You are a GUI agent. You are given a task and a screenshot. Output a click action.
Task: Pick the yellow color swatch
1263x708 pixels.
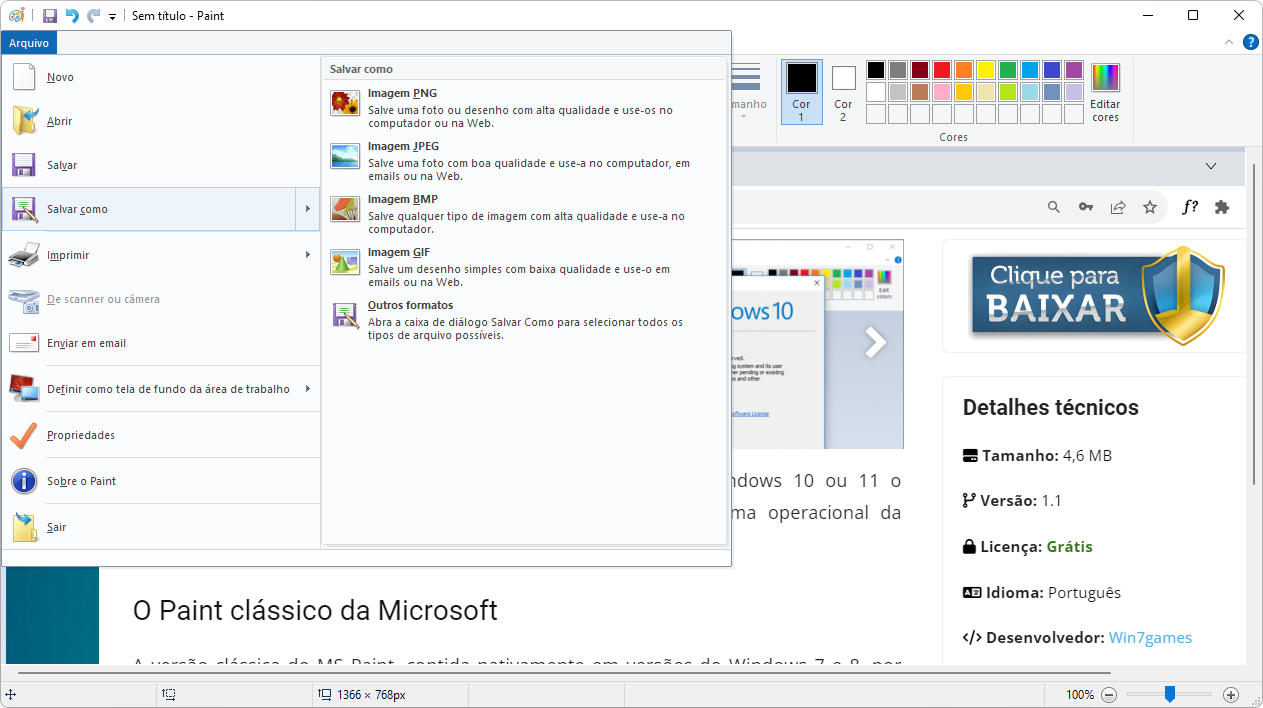[x=986, y=70]
